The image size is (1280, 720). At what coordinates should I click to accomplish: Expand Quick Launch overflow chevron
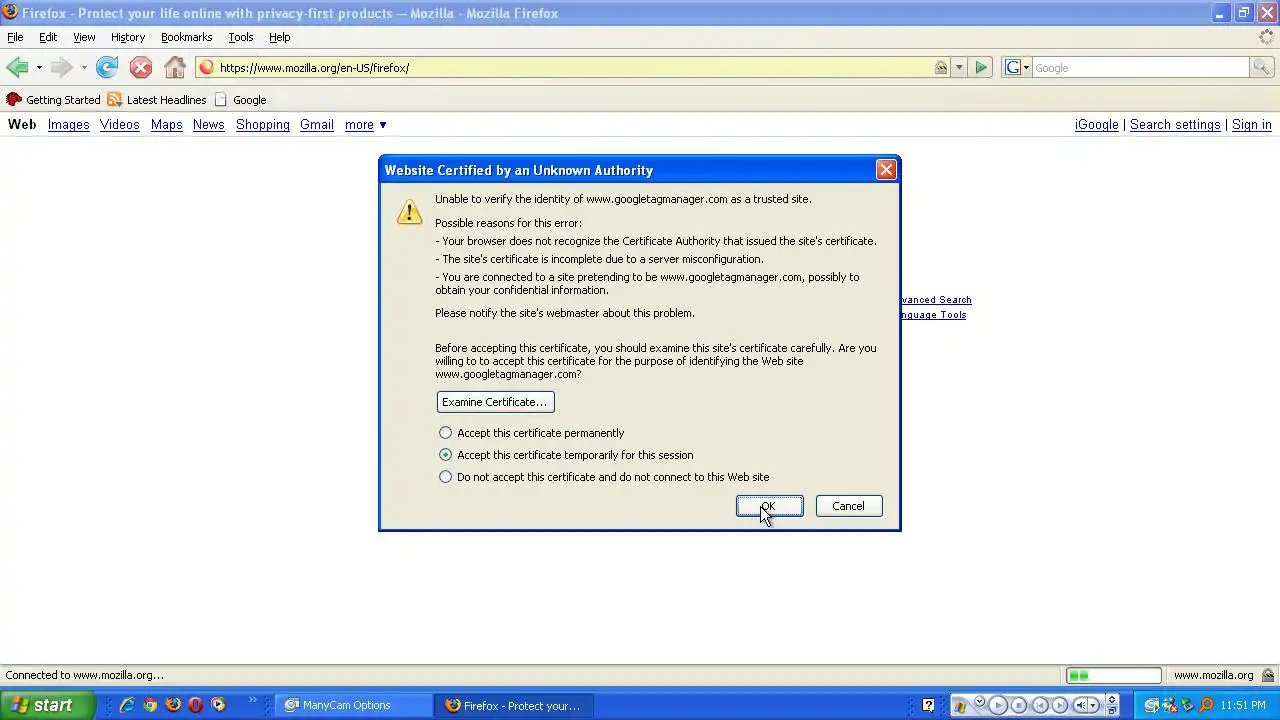tap(253, 700)
